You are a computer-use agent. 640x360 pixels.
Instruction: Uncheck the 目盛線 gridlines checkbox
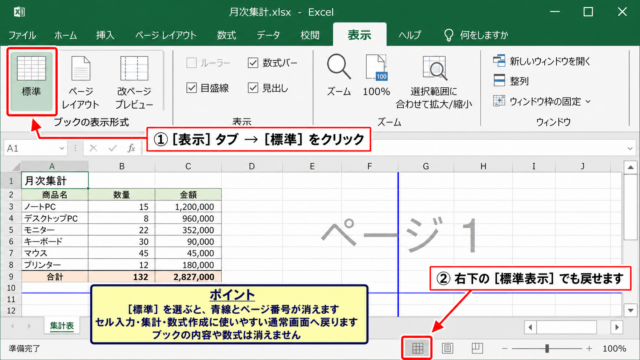[x=191, y=87]
